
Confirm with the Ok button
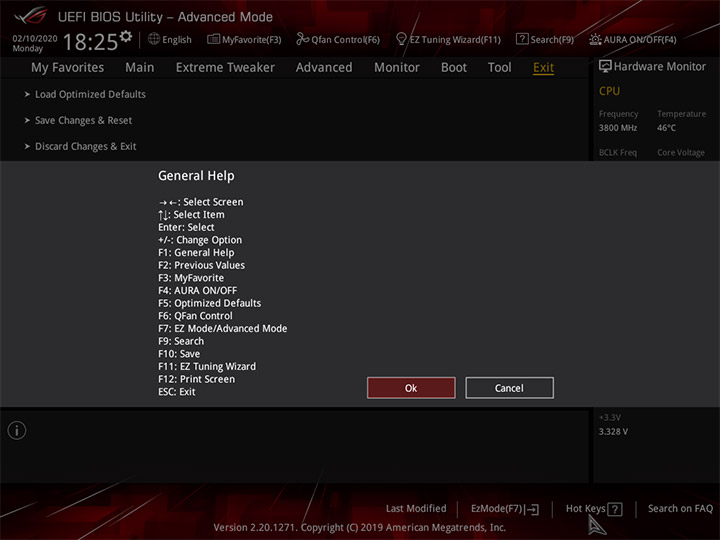pos(411,388)
